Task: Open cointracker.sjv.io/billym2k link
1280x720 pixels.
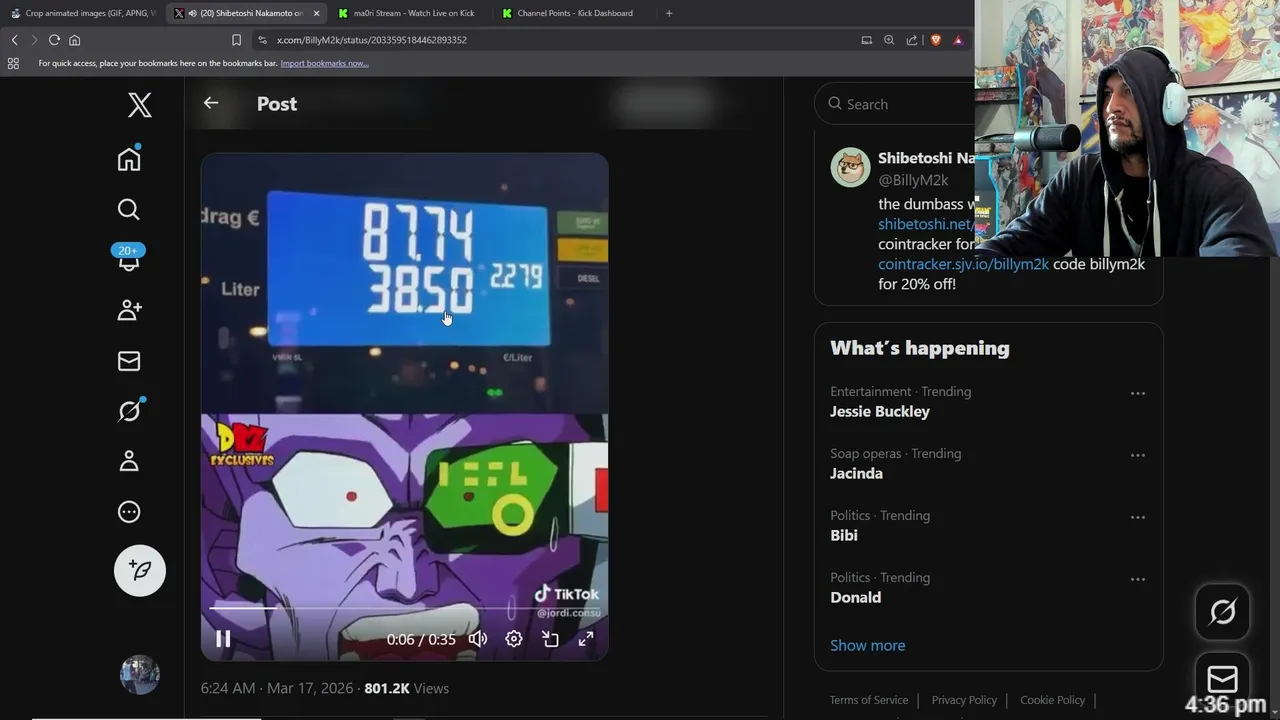Action: pos(963,264)
